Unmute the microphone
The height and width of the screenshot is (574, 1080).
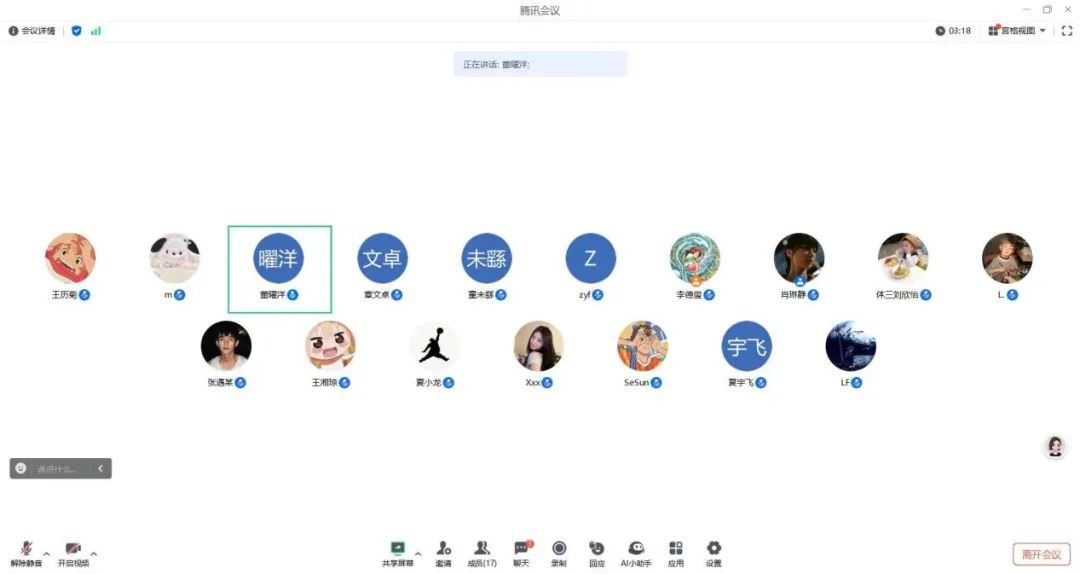26,553
